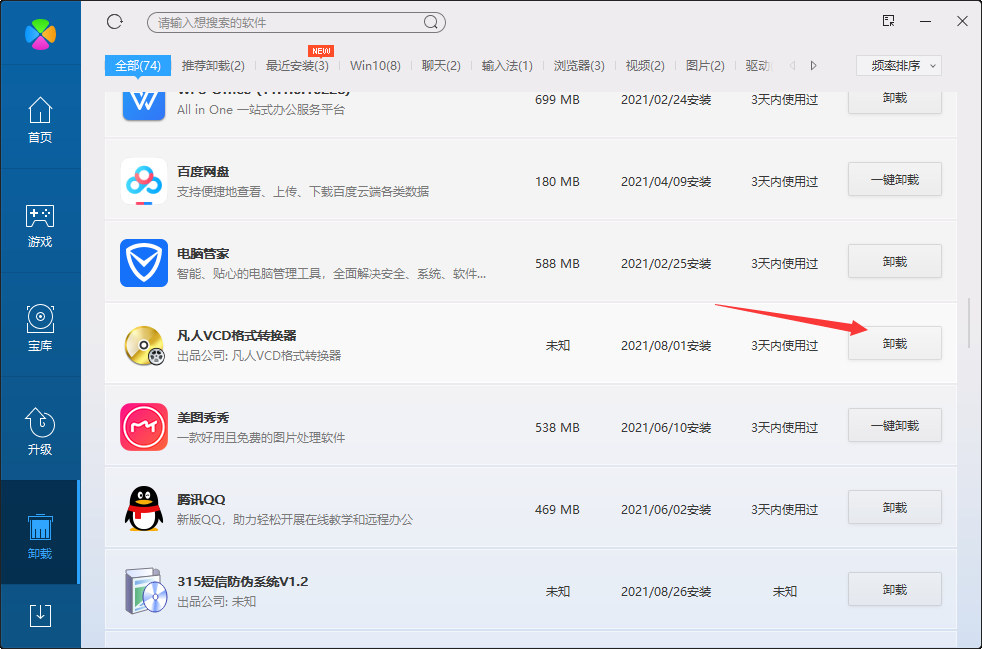
Task: Click 卸载 for 凡人VCD格式转换器
Action: click(x=895, y=343)
